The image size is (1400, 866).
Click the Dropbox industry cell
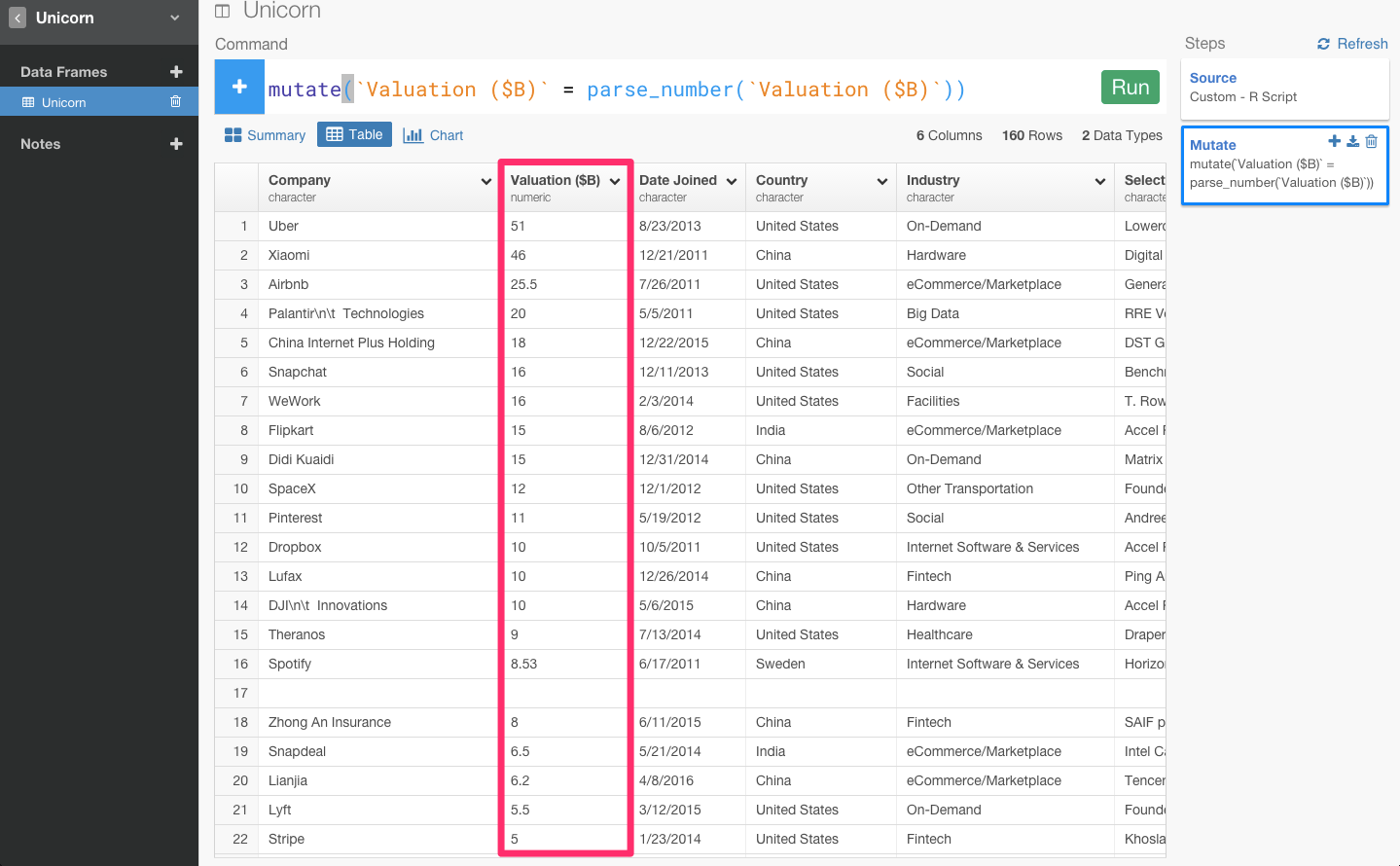tap(1005, 547)
